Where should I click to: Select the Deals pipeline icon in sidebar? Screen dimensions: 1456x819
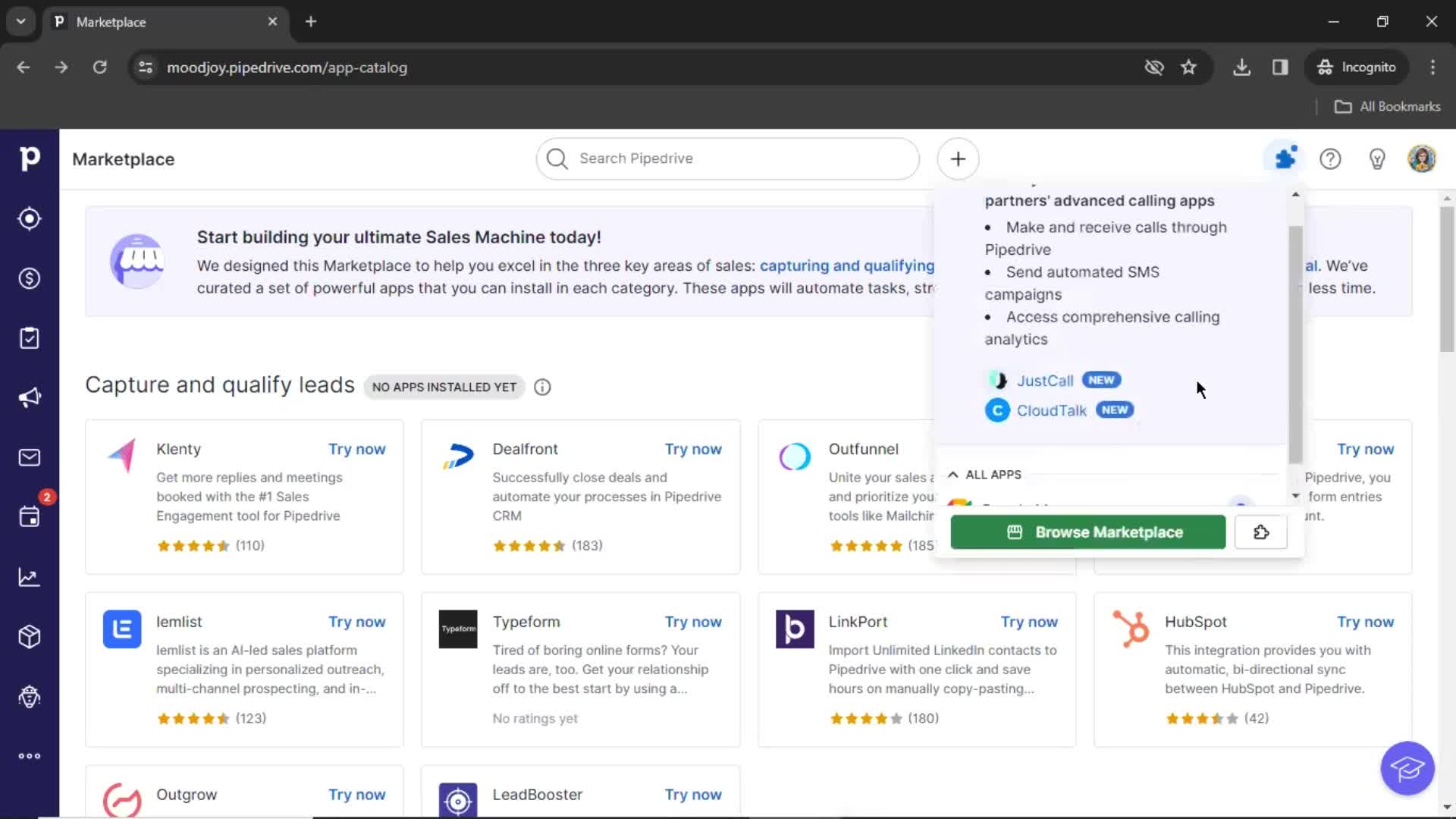pyautogui.click(x=29, y=278)
